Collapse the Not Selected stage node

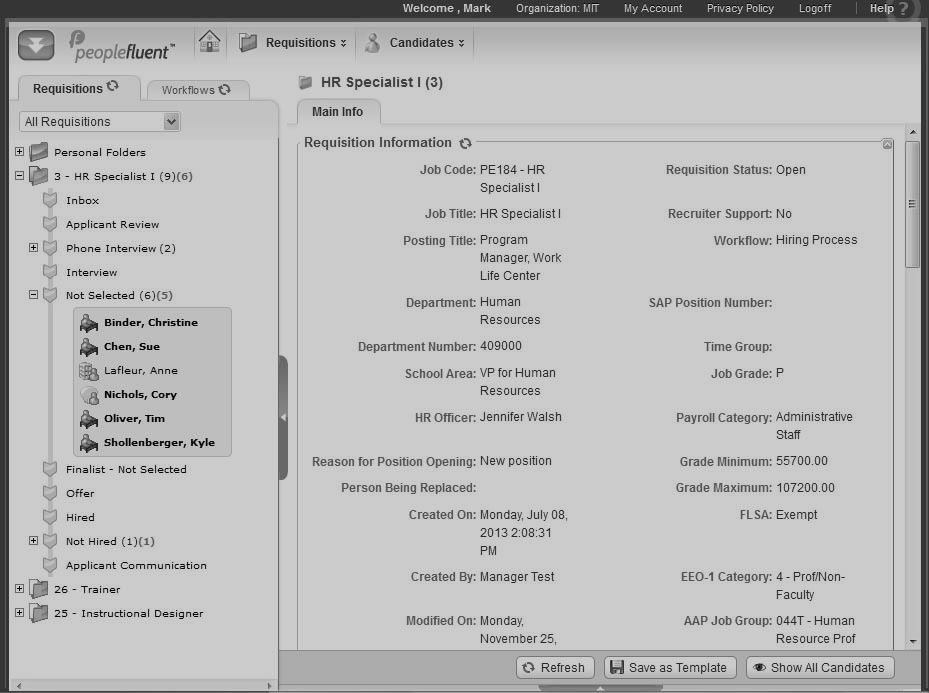pos(33,295)
